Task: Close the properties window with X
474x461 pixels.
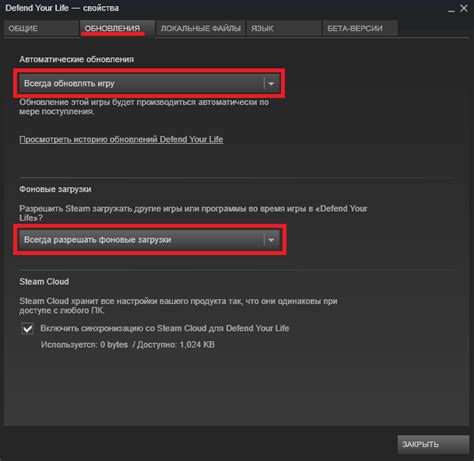Action: pos(464,8)
